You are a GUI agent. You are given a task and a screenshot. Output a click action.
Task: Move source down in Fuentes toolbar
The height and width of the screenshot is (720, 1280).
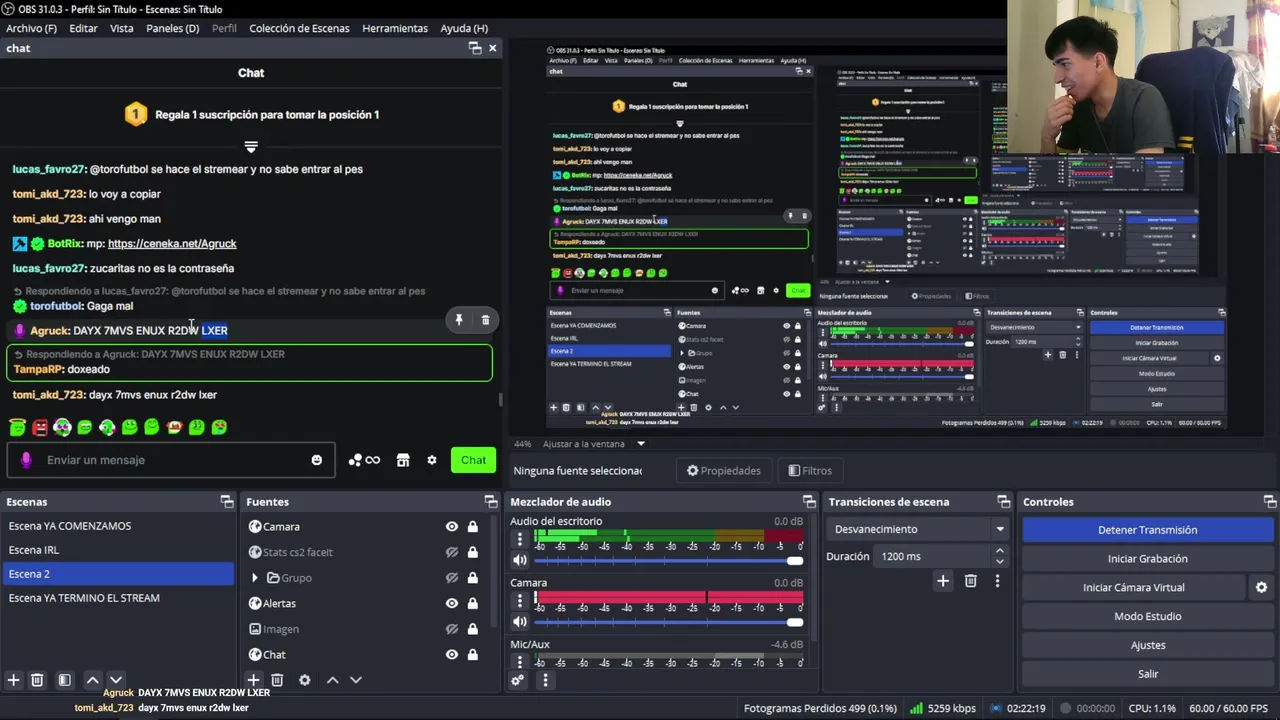click(x=355, y=680)
